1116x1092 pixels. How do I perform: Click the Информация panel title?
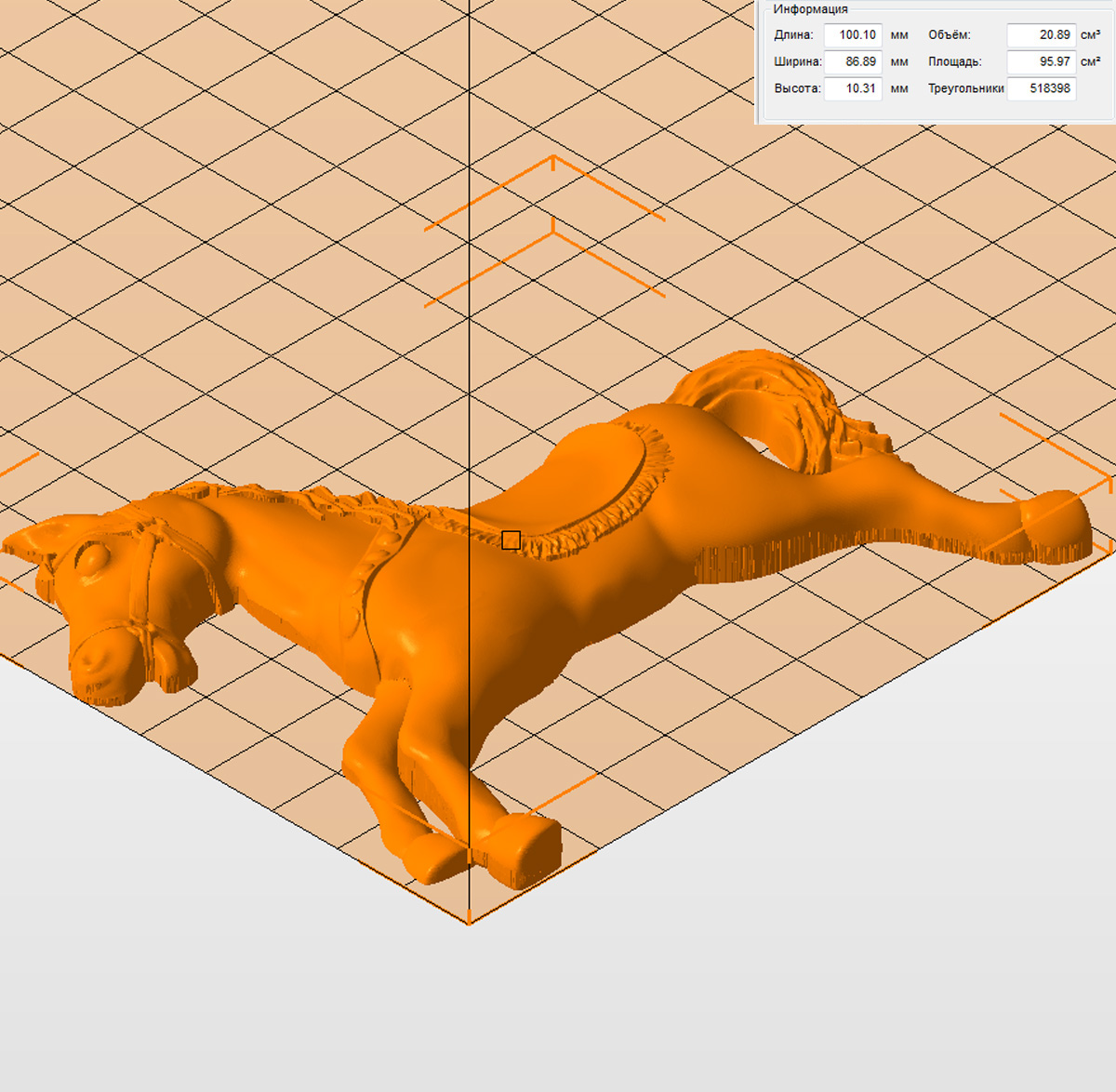pos(810,9)
